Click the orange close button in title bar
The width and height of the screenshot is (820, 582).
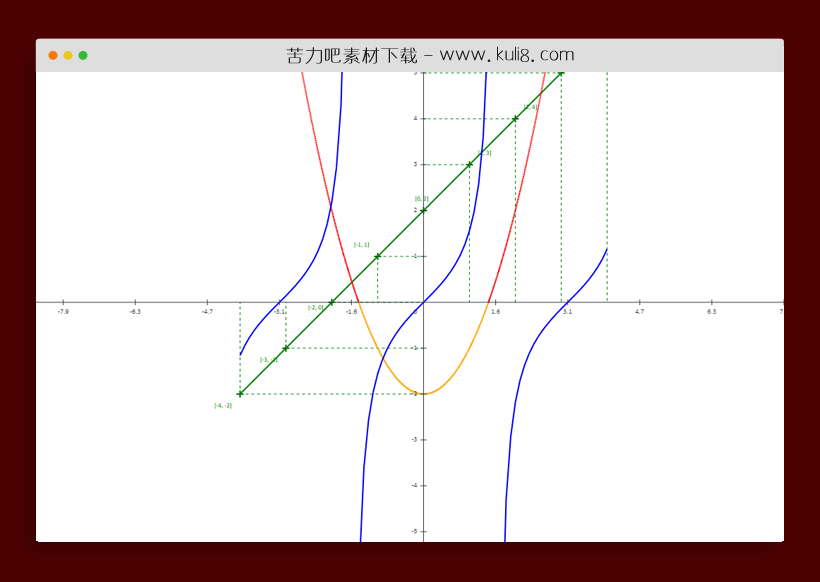(x=53, y=55)
